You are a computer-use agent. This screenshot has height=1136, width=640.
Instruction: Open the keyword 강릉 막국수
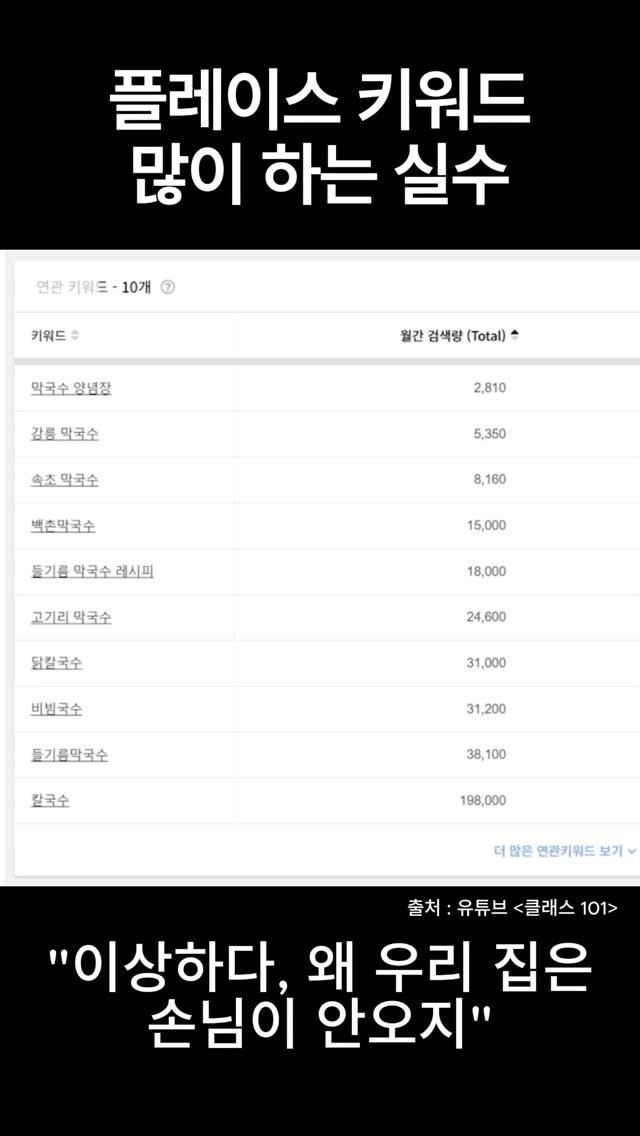pos(63,434)
